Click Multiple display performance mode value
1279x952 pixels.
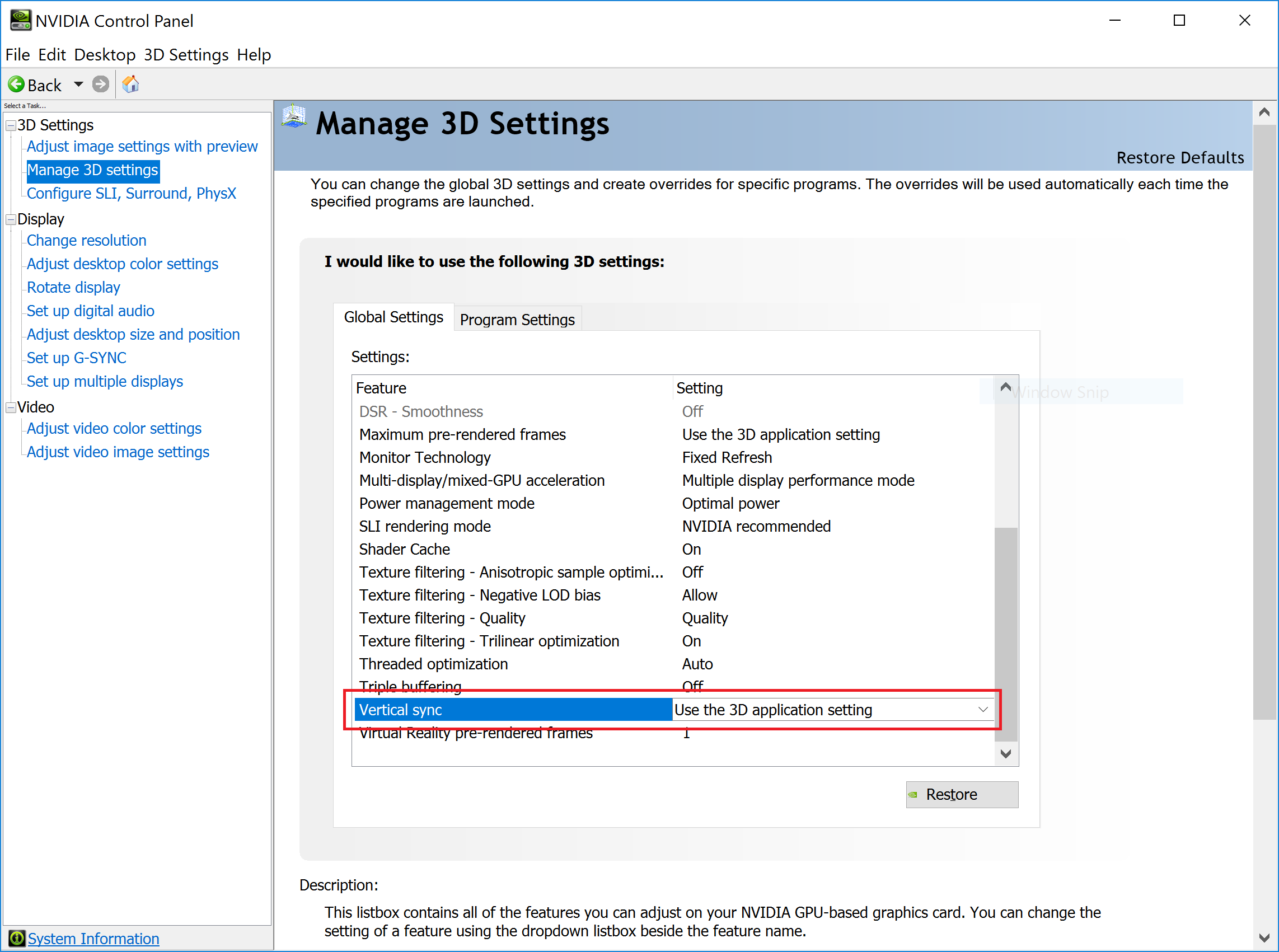click(798, 481)
